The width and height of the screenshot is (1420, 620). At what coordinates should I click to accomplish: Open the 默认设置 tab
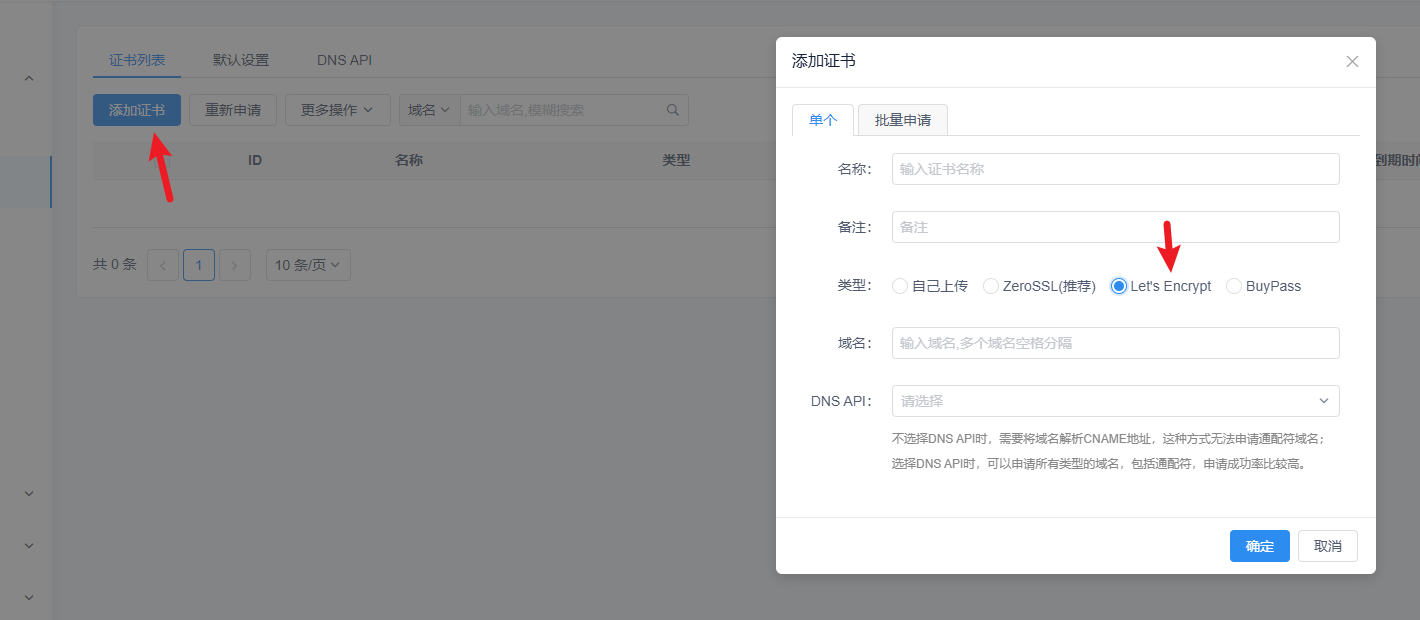[242, 59]
